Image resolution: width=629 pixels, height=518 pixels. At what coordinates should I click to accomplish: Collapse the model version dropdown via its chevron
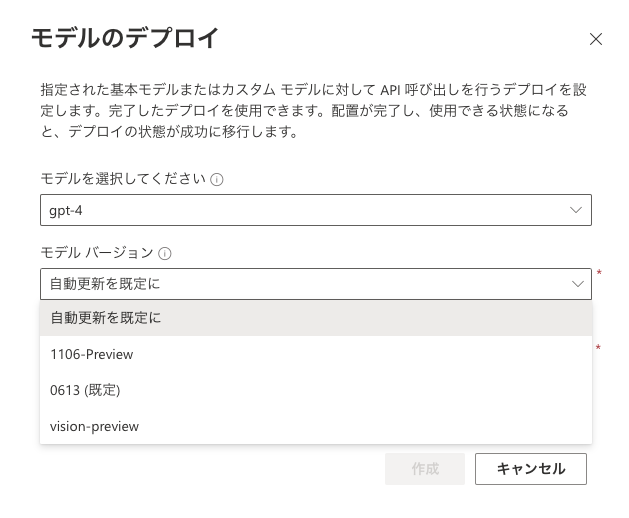coord(577,284)
